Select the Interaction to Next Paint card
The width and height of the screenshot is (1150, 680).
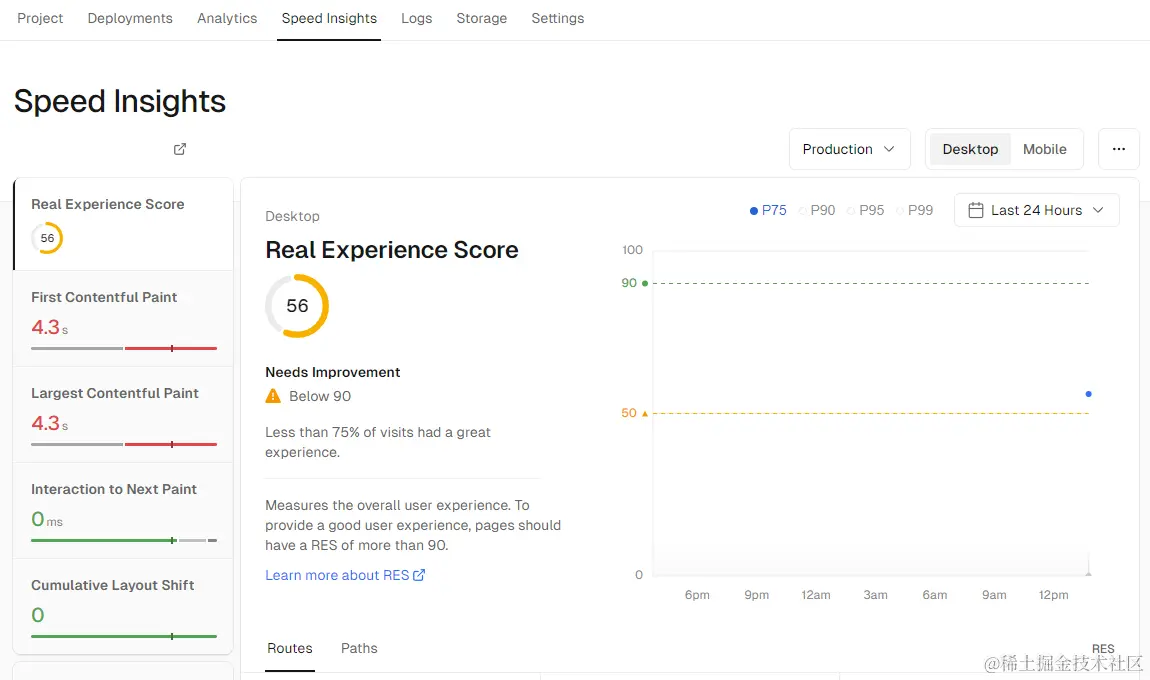pyautogui.click(x=123, y=511)
